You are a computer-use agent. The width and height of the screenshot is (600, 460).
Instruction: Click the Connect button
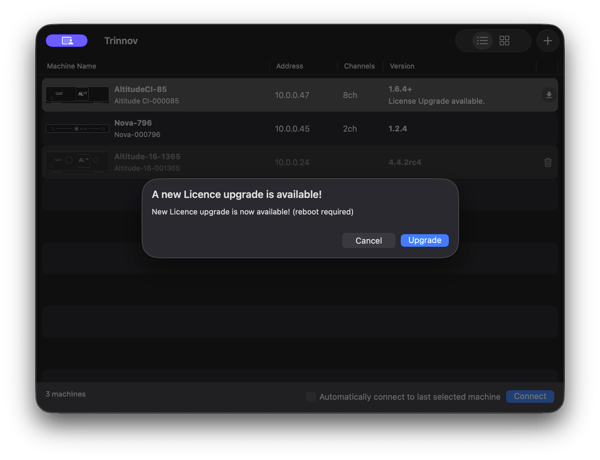[530, 396]
